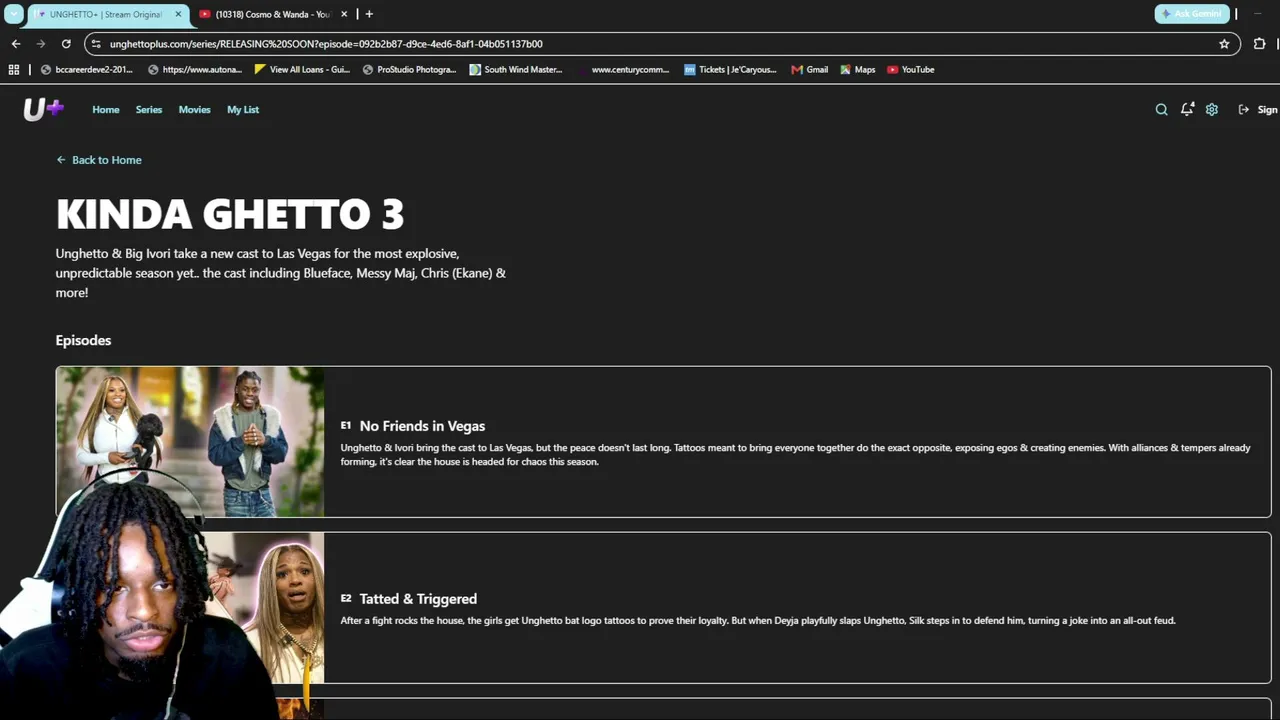Click the Episodes section heading

pos(83,340)
